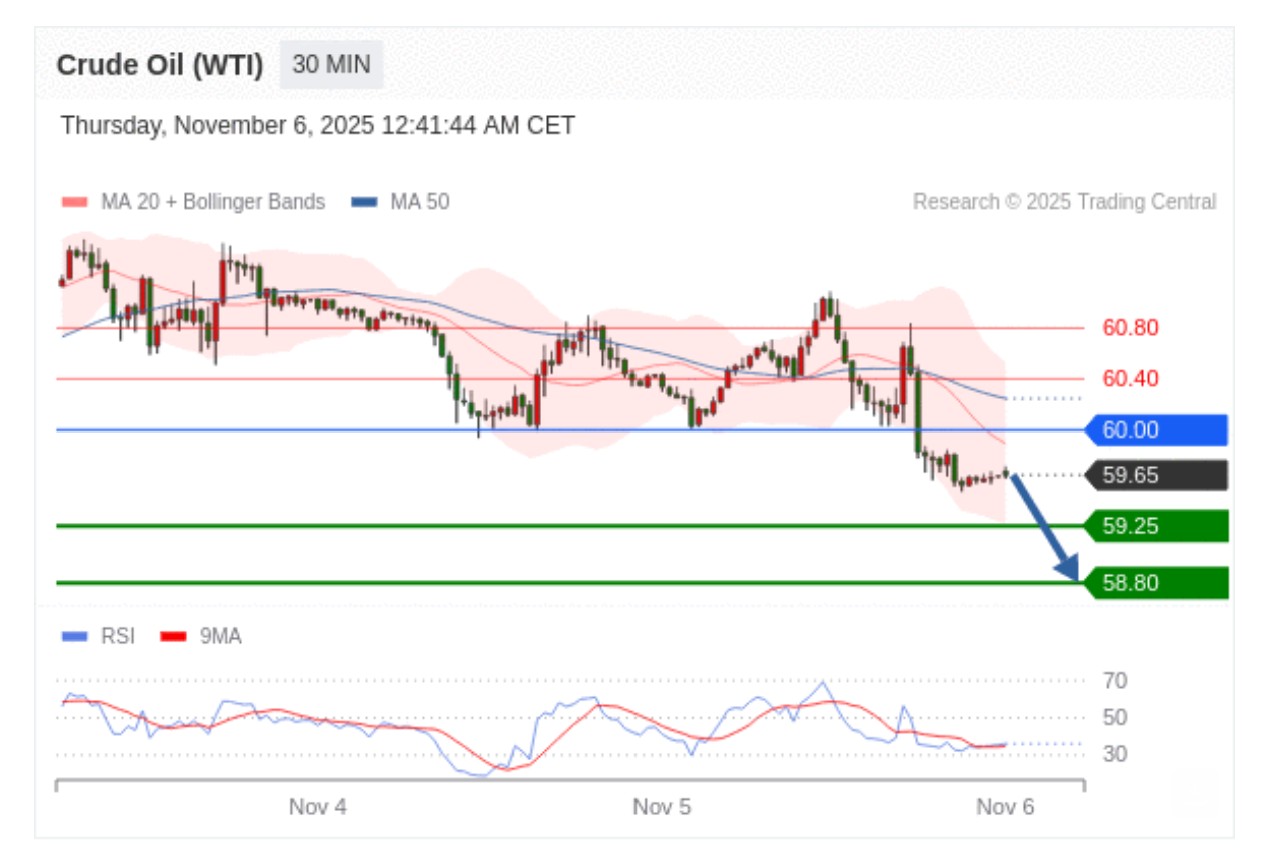This screenshot has height=860, width=1268.
Task: Toggle the MA 50 legend entry
Action: 419,202
